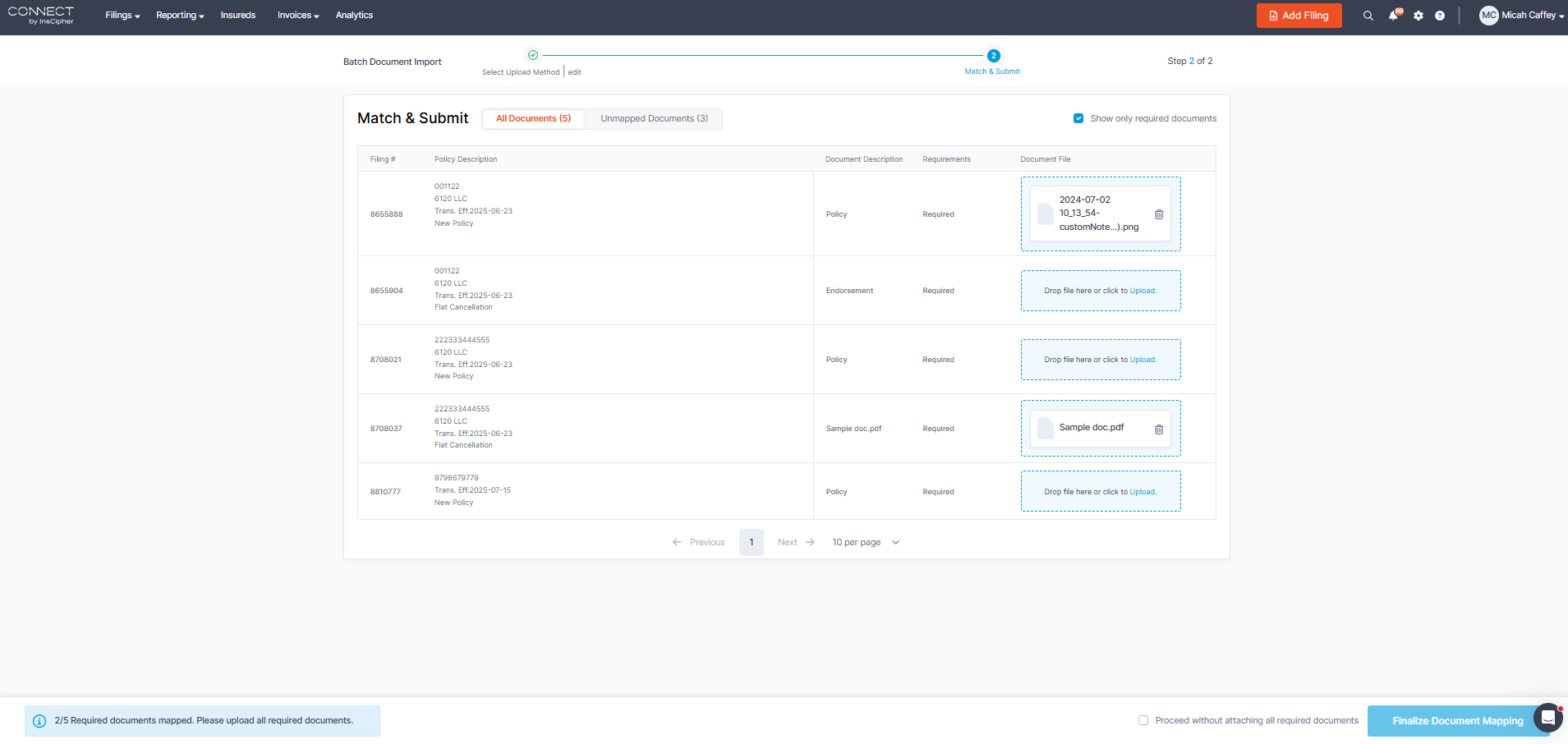Click Upload drop zone for filing 8810777
This screenshot has height=744, width=1568.
(x=1101, y=491)
